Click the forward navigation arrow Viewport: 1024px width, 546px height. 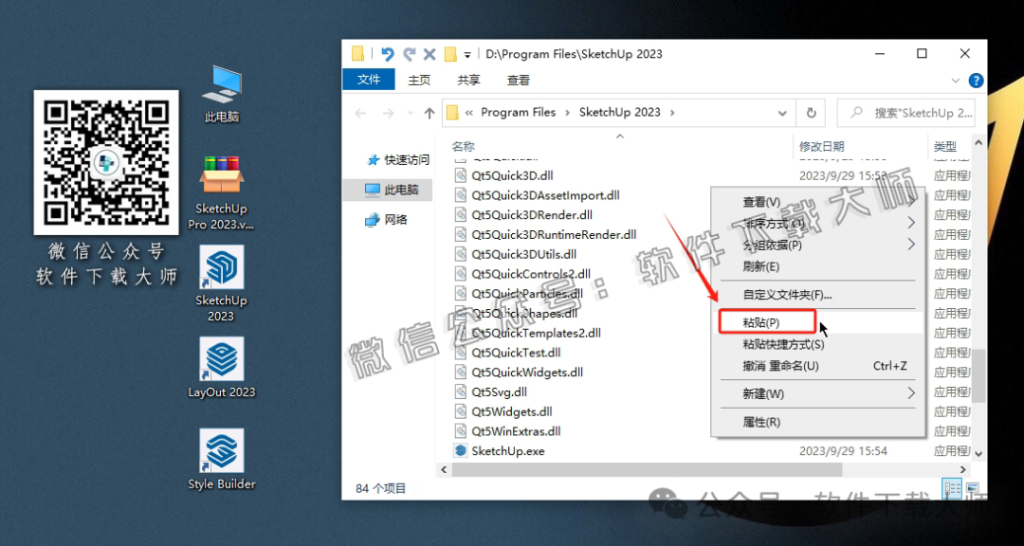point(388,113)
